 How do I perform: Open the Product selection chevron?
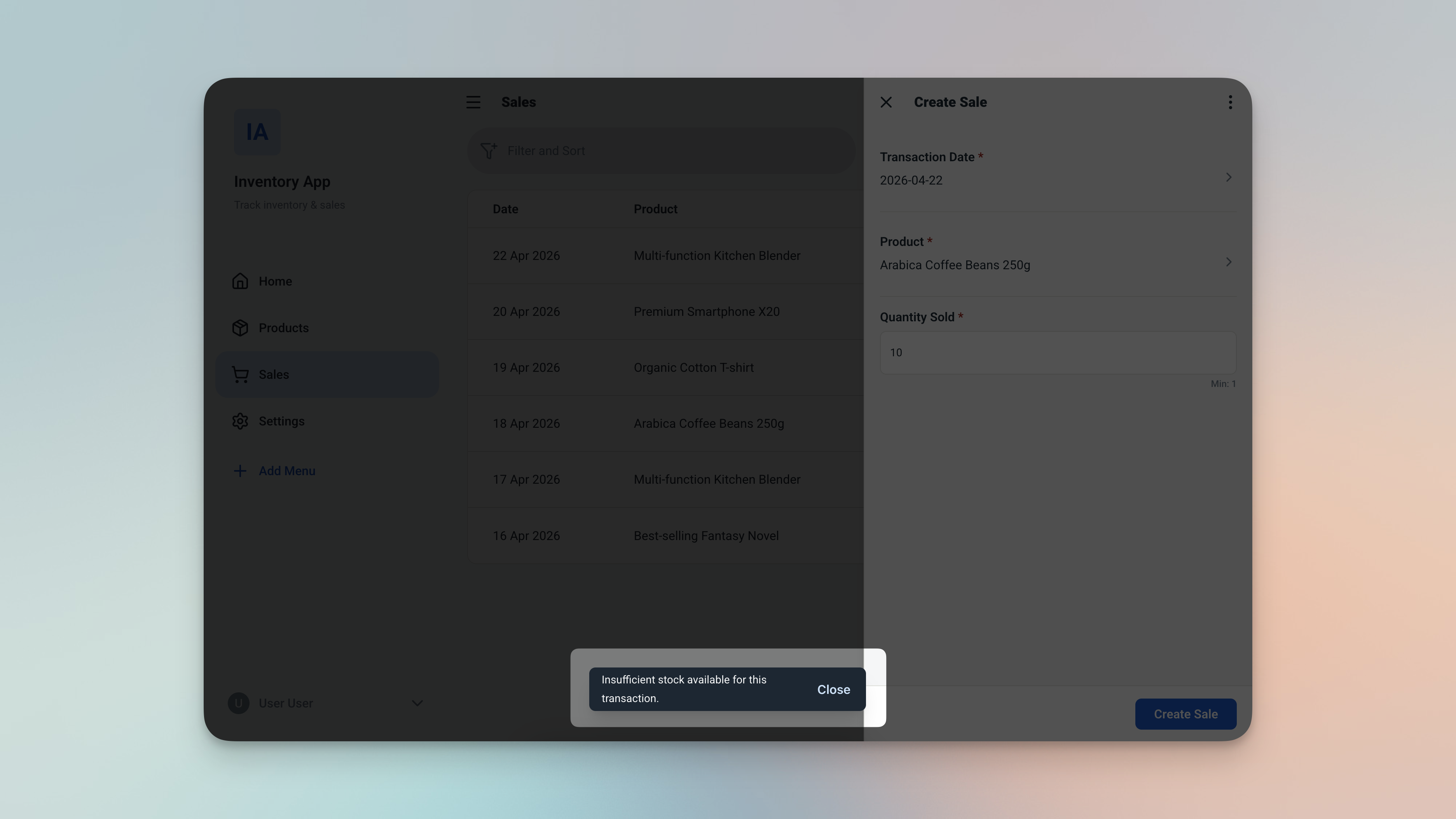click(x=1228, y=262)
